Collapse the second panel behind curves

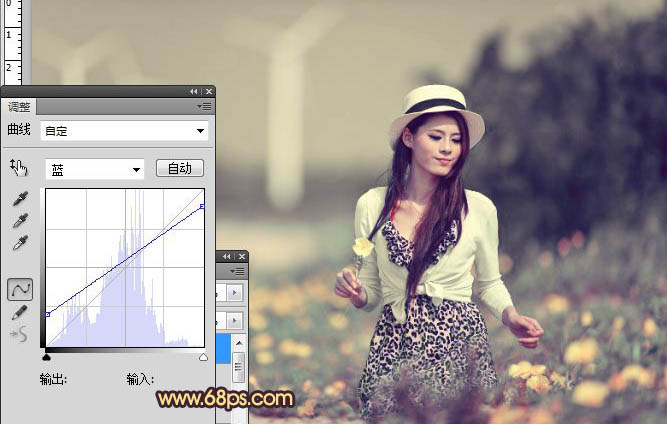pos(227,257)
